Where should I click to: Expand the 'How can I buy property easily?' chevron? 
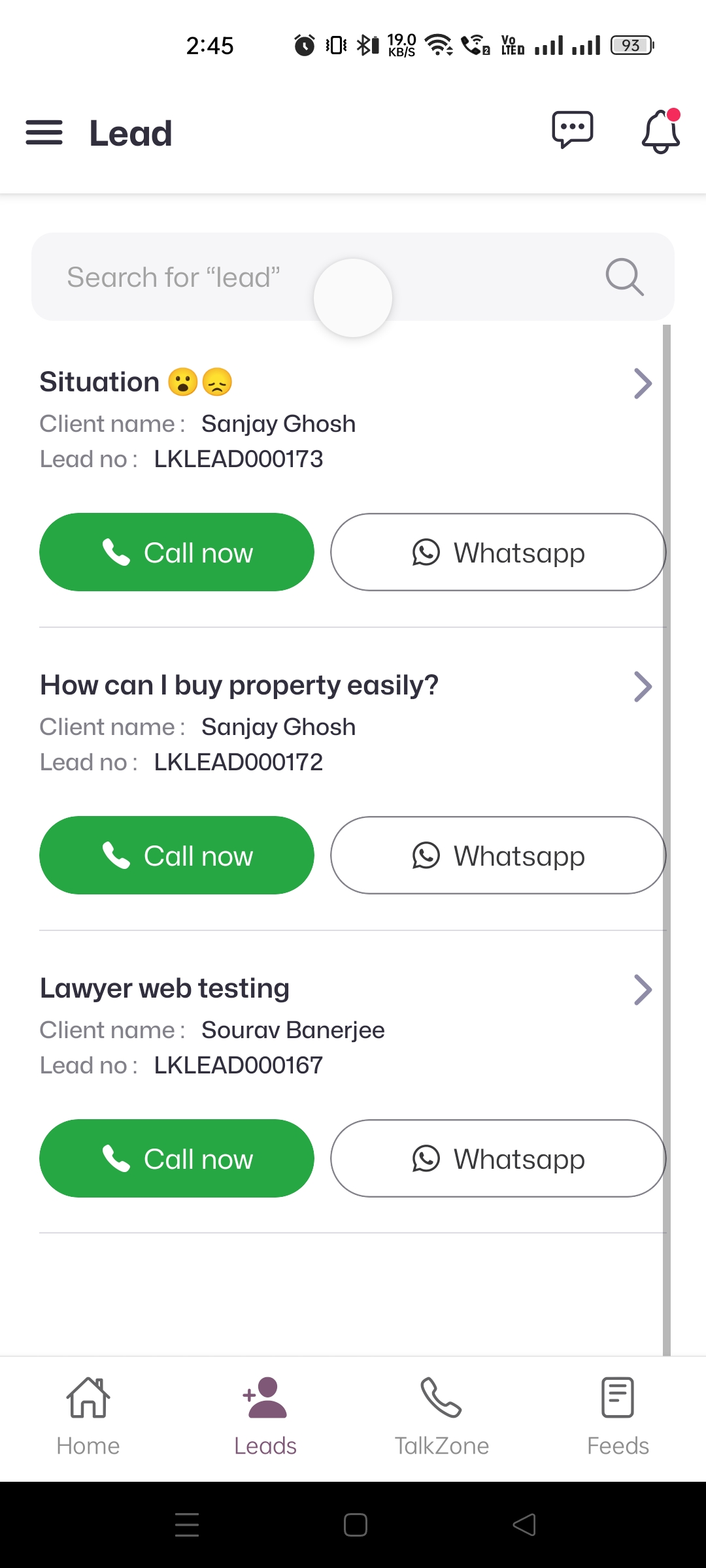643,687
